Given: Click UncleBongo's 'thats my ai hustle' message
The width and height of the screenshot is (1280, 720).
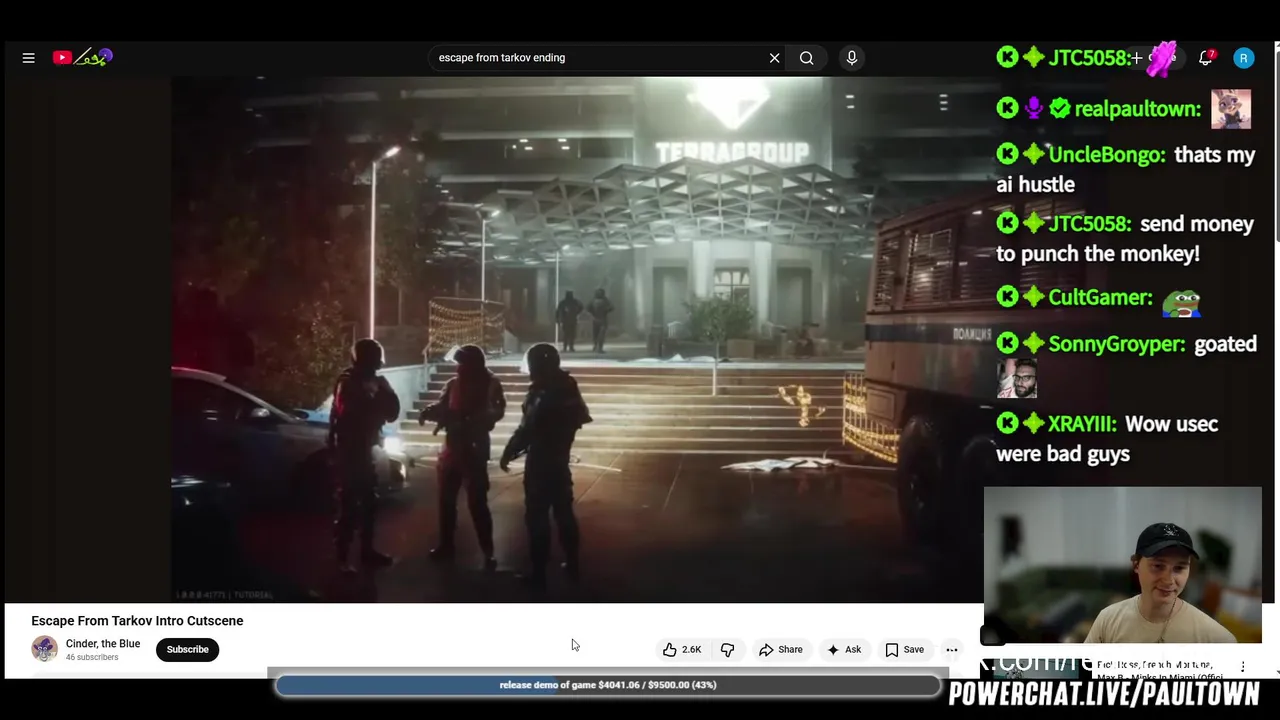Looking at the screenshot, I should tap(1125, 169).
